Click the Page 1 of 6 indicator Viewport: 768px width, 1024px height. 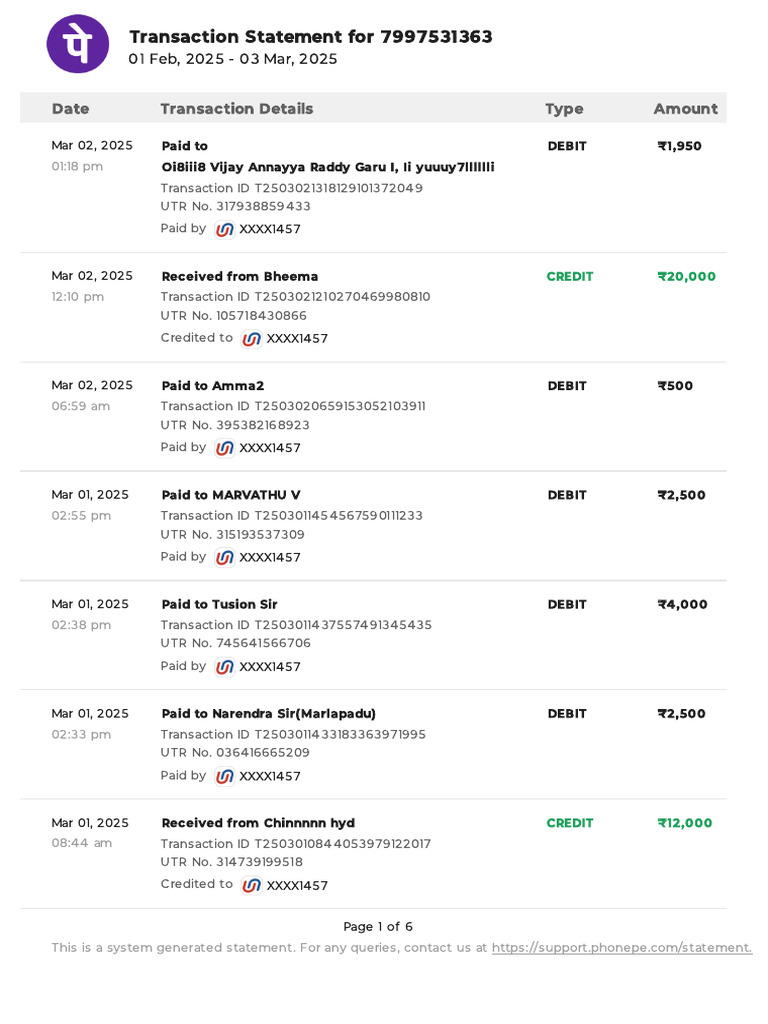378,926
